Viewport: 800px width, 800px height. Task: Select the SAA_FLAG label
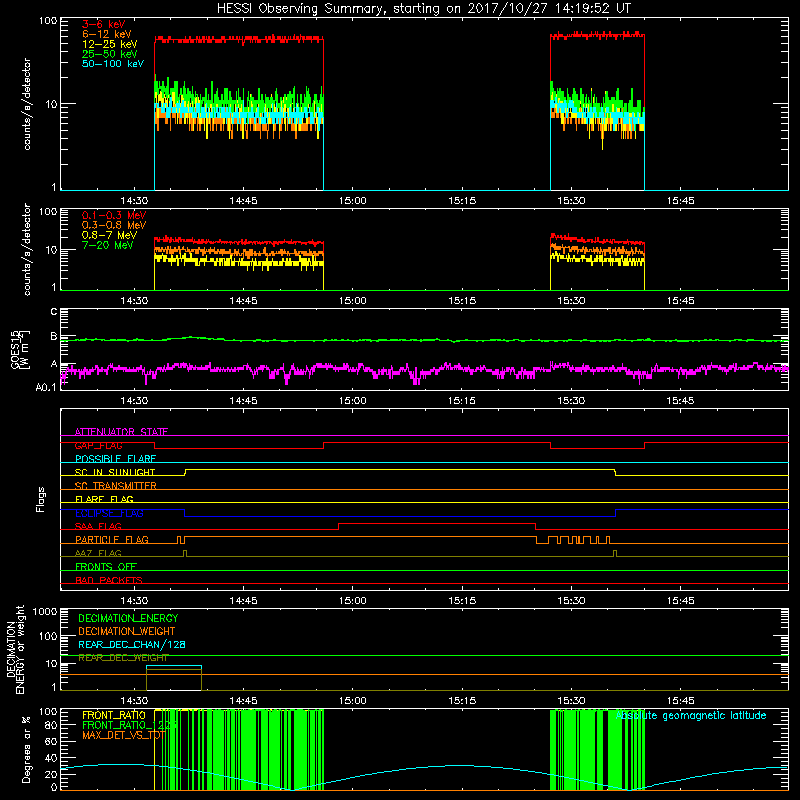coord(98,526)
